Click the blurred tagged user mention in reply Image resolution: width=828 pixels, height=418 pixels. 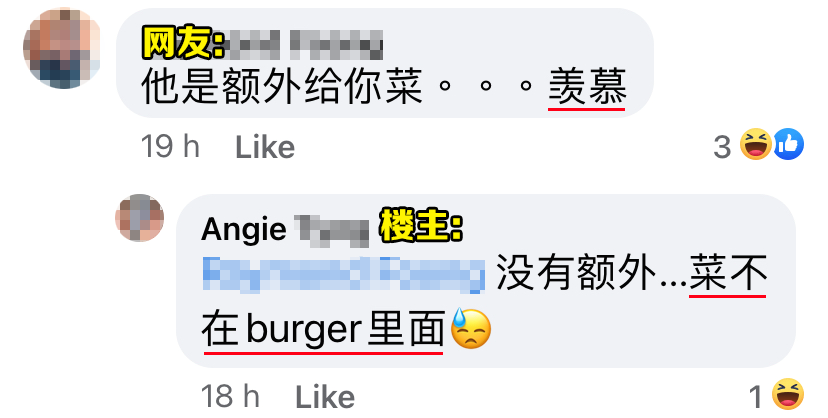344,274
